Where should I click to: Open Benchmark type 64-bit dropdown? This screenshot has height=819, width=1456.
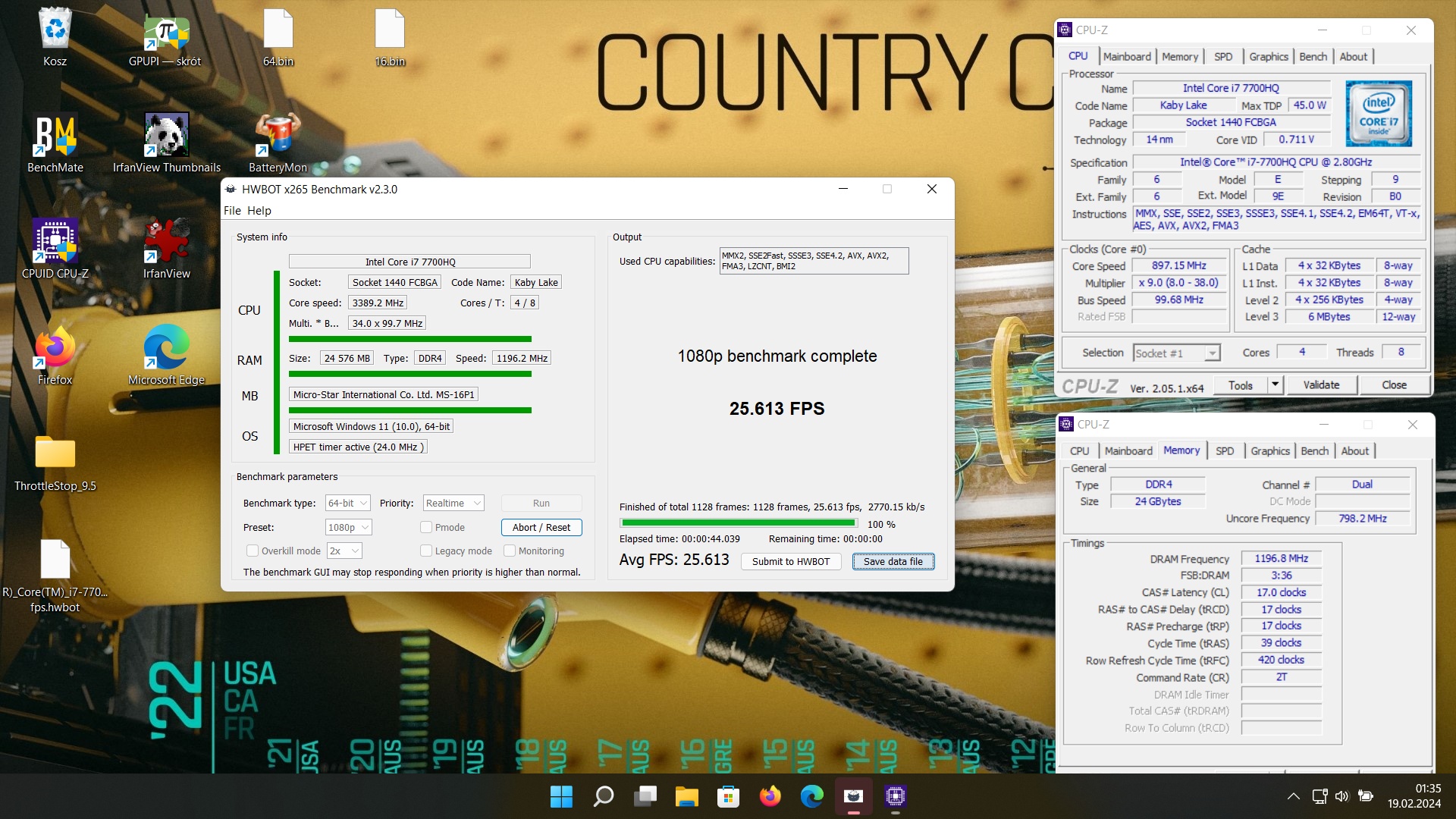tap(347, 503)
